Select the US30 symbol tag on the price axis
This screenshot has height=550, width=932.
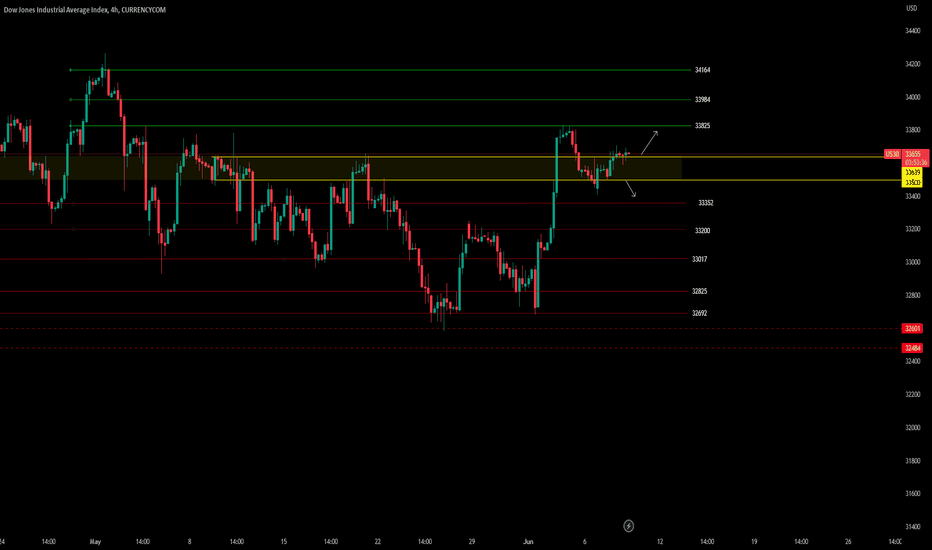tap(892, 154)
